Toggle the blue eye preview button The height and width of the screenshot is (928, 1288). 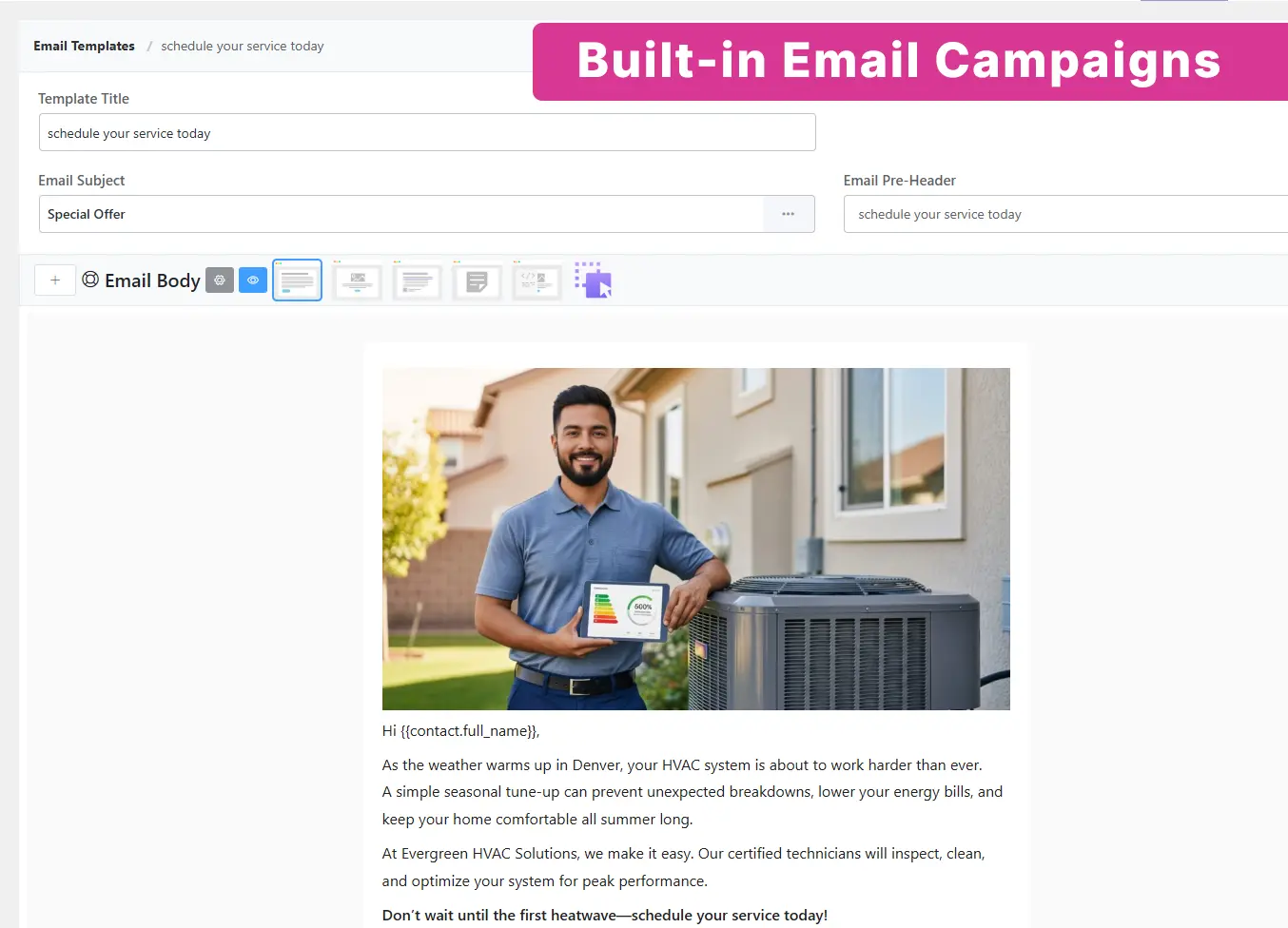pyautogui.click(x=253, y=280)
